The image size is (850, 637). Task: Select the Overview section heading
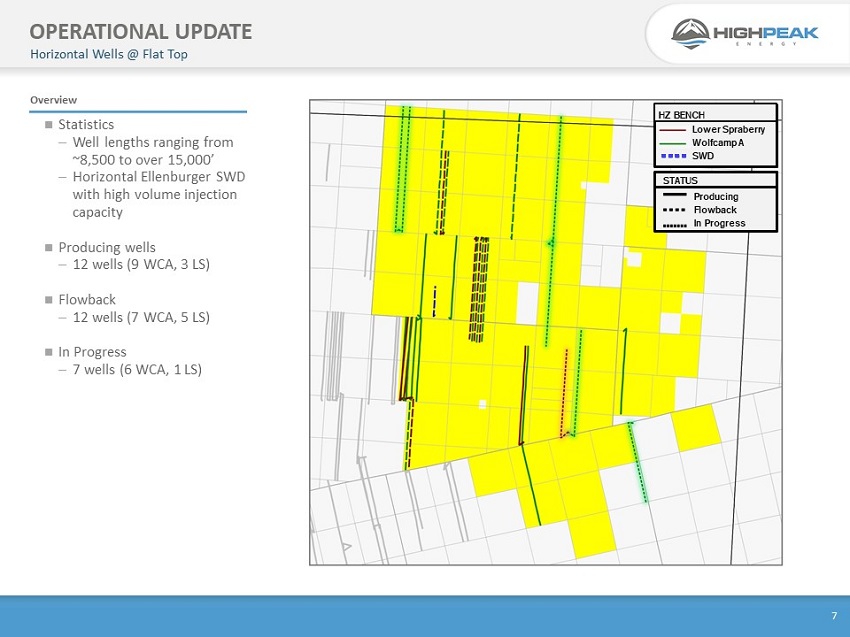(53, 100)
